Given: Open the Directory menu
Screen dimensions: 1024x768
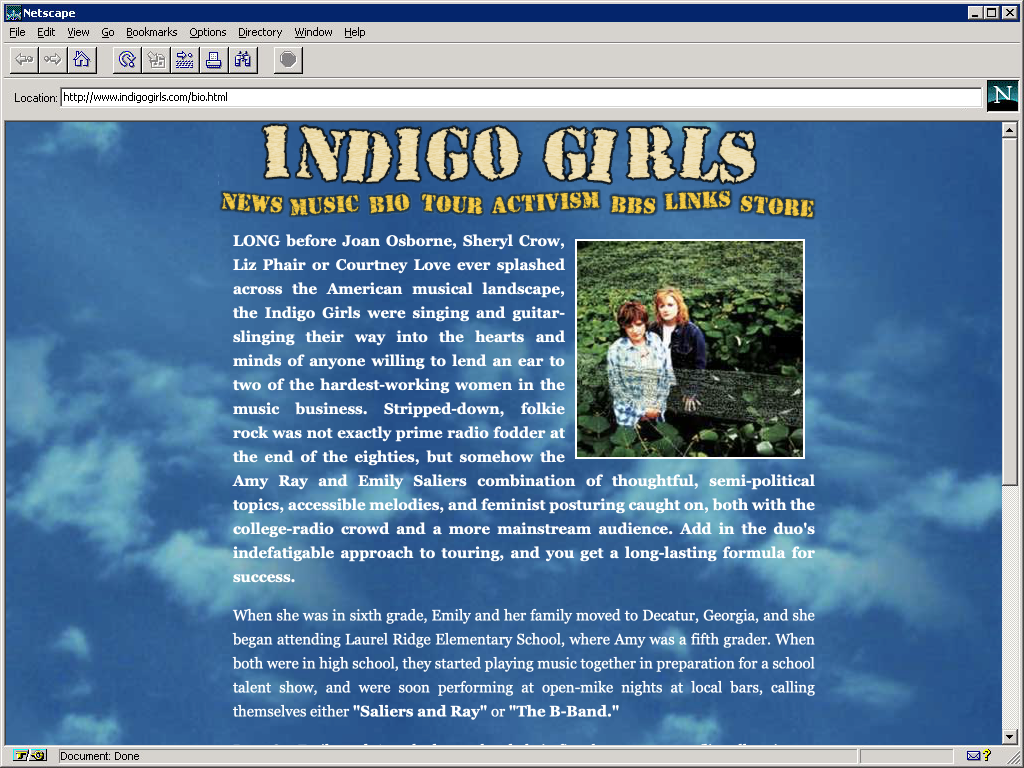Looking at the screenshot, I should 260,32.
